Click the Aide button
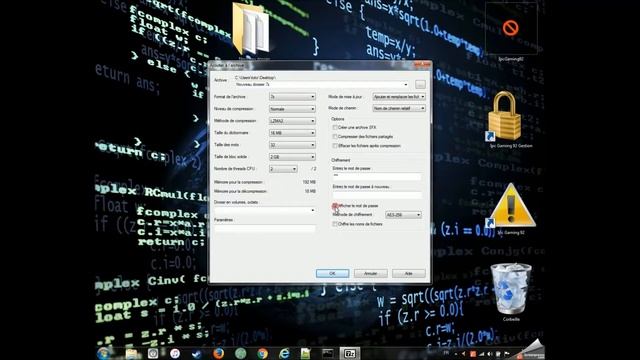640x360 pixels. (409, 273)
